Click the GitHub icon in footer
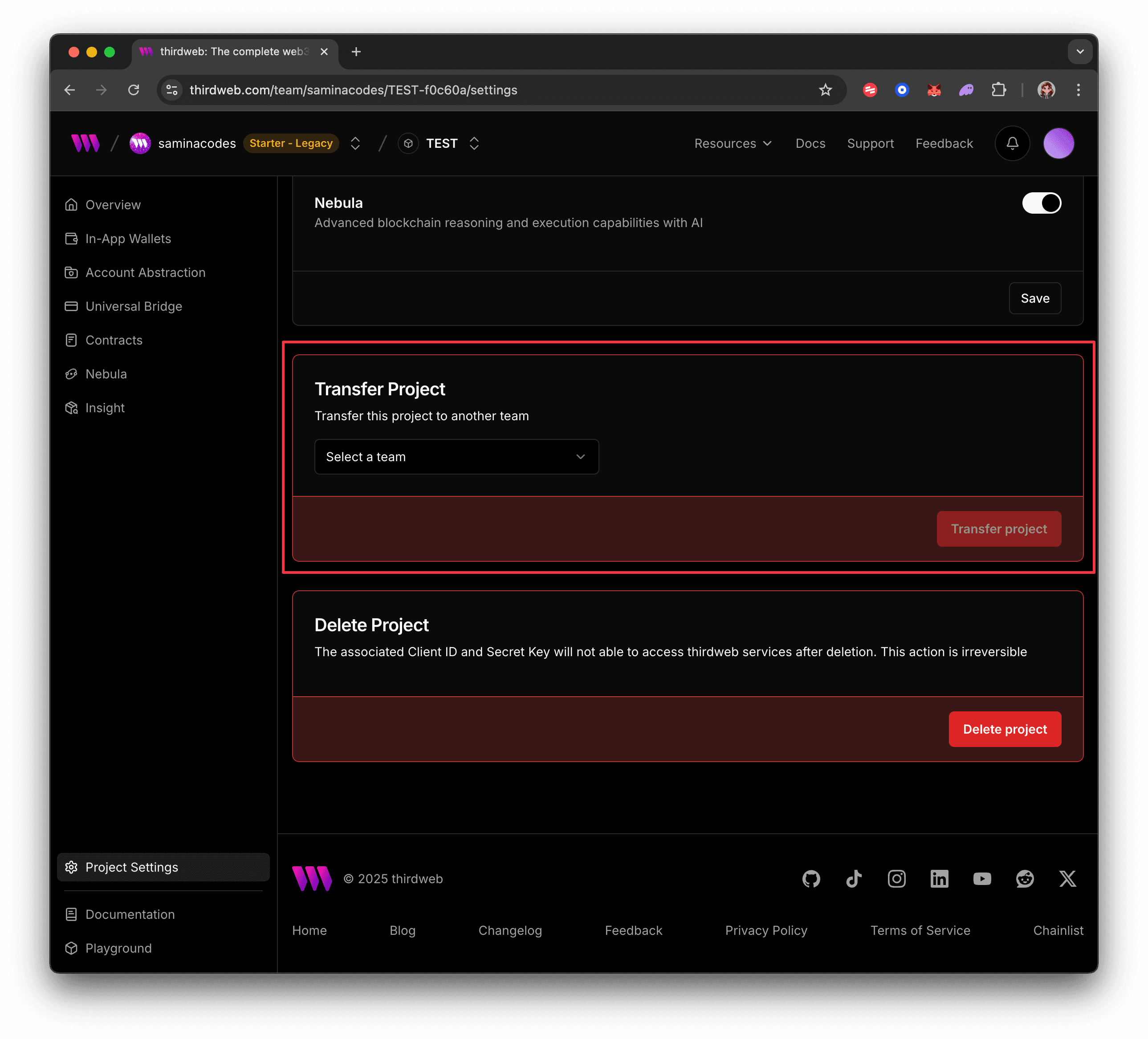 [x=811, y=878]
